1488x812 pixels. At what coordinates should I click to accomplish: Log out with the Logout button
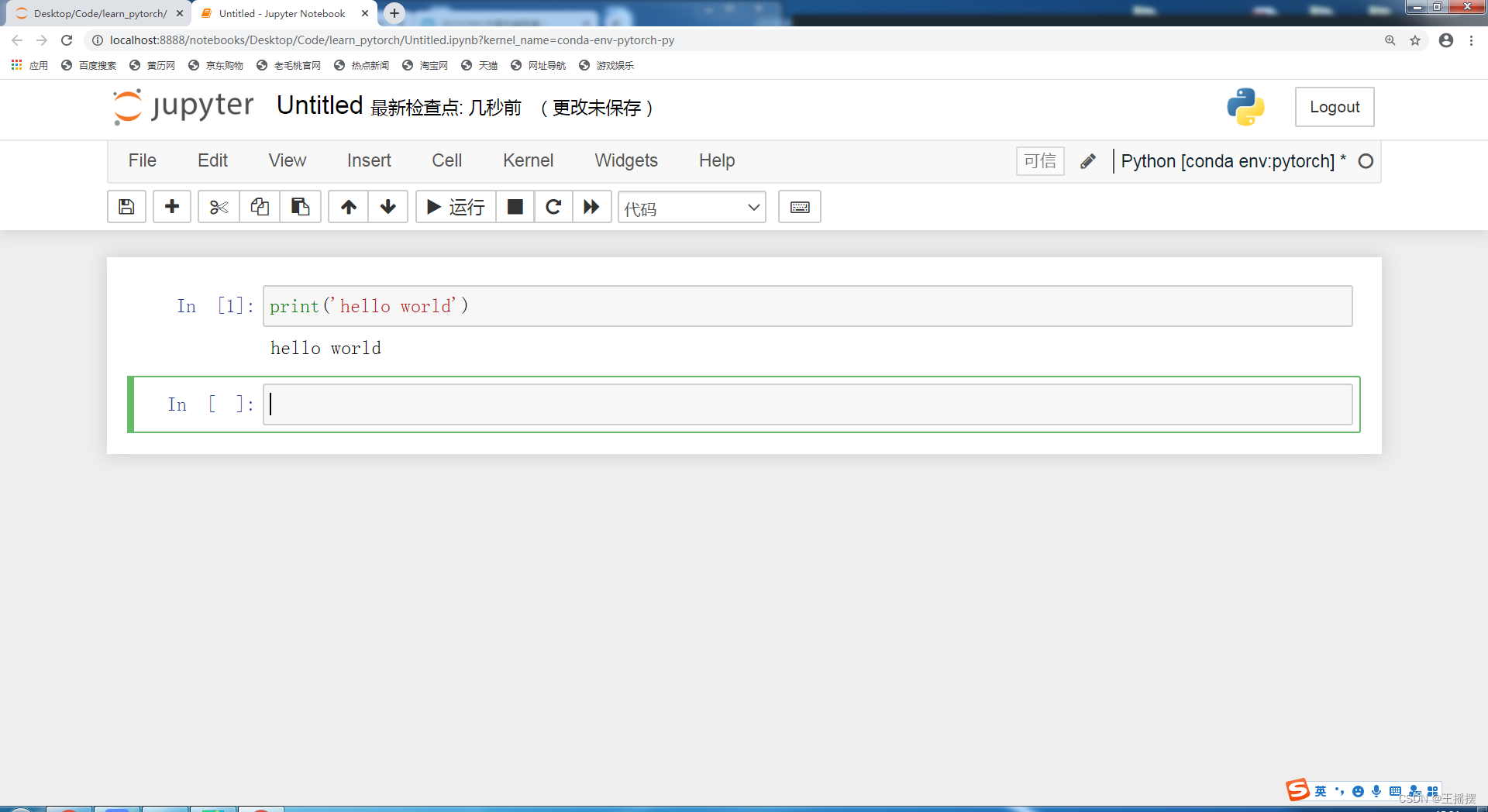coord(1335,107)
